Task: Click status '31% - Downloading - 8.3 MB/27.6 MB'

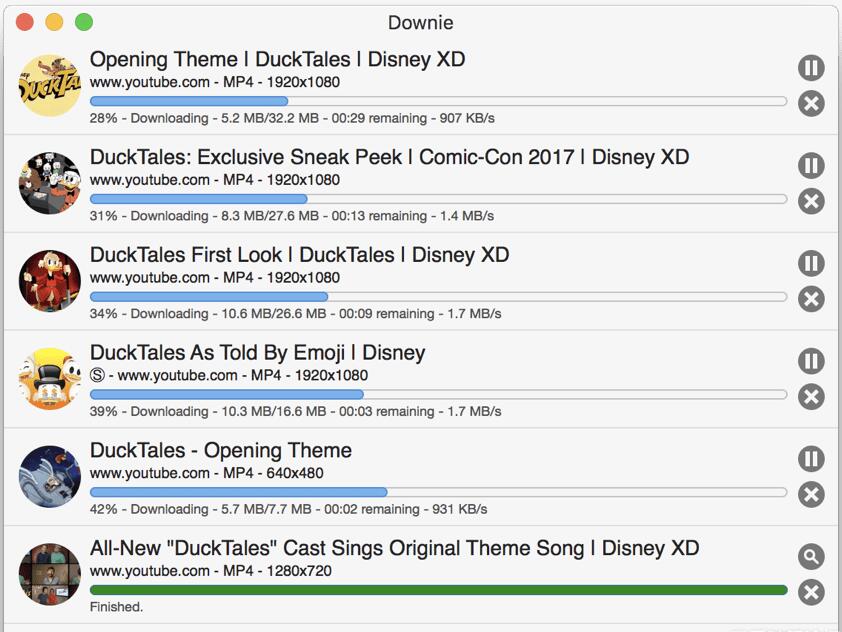Action: coord(204,216)
